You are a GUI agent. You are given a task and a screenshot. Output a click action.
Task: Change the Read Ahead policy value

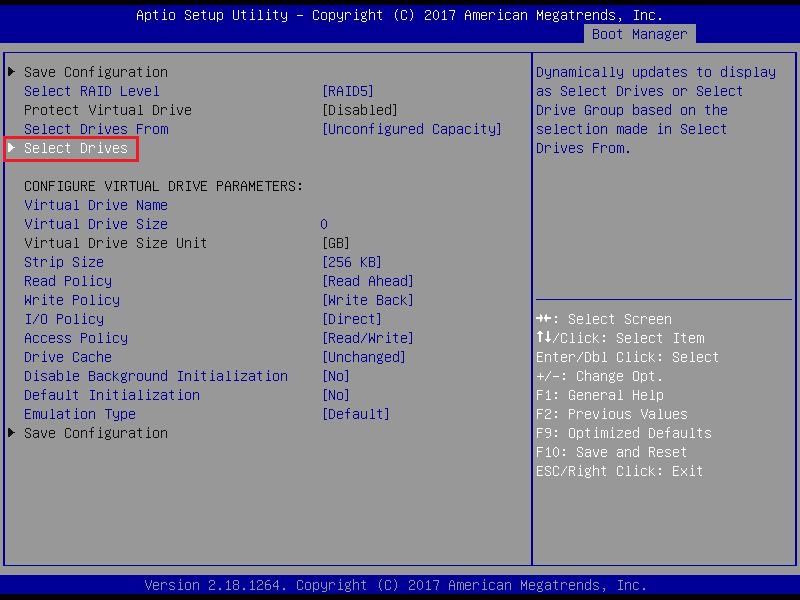(367, 281)
